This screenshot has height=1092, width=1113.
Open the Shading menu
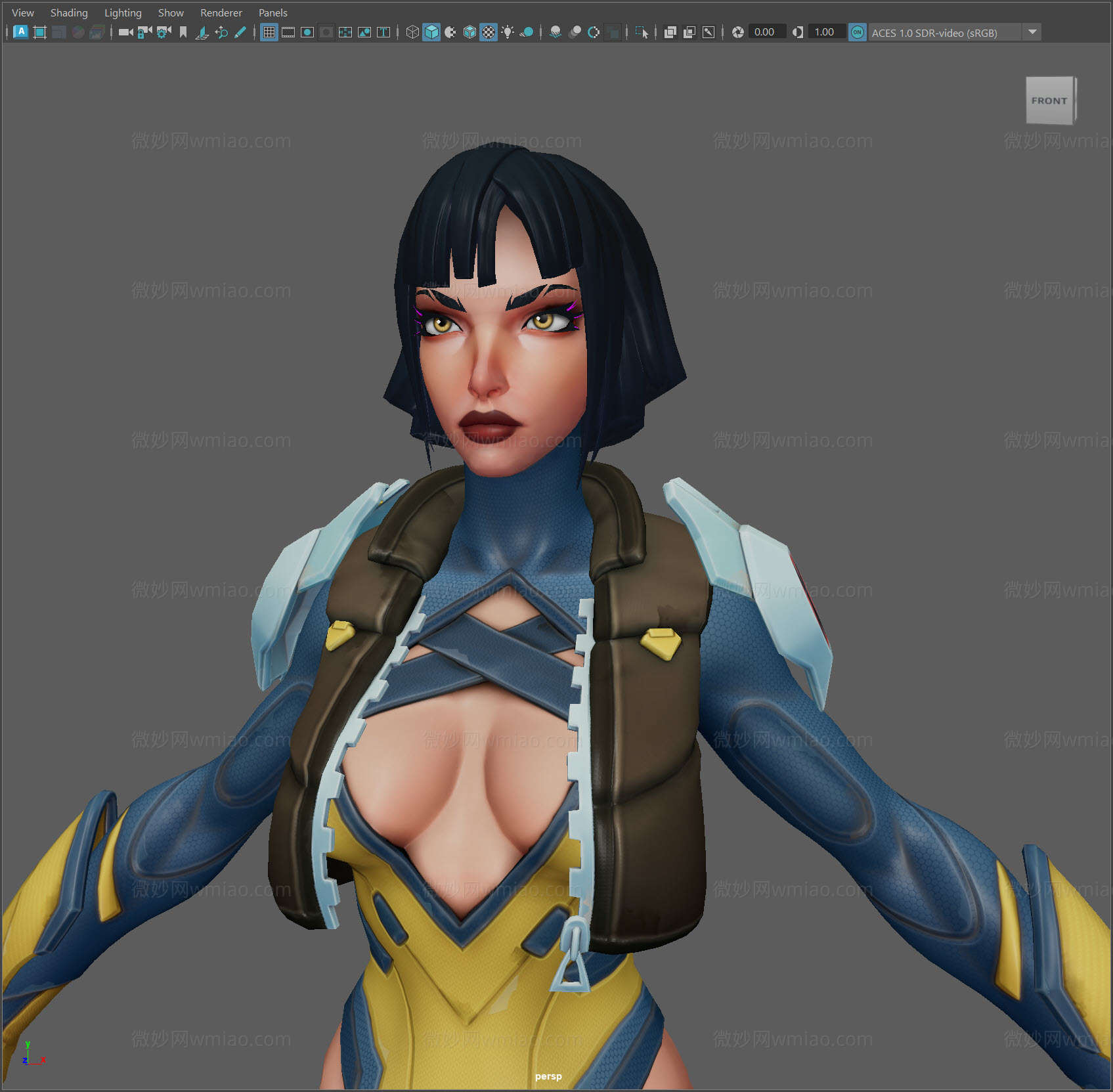point(69,12)
